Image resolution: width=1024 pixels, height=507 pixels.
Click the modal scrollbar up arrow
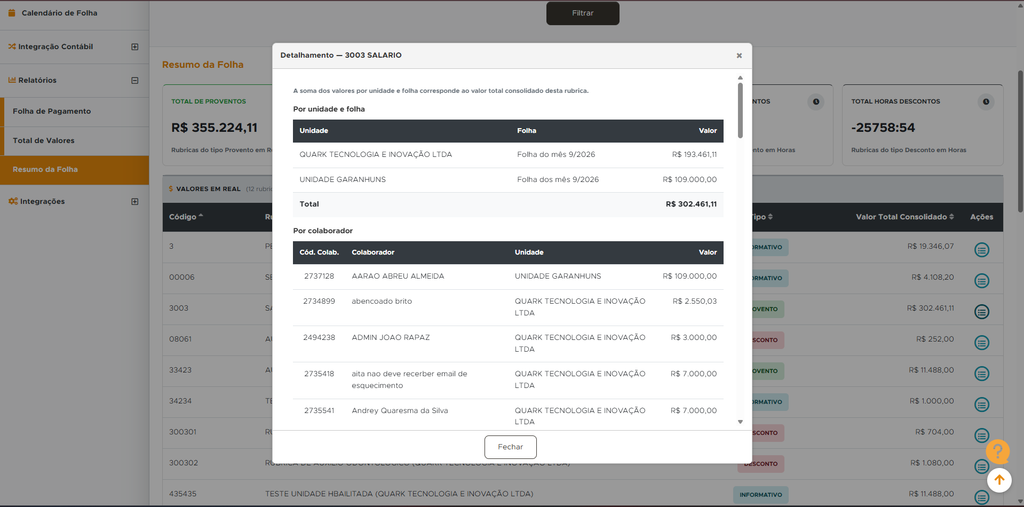740,78
